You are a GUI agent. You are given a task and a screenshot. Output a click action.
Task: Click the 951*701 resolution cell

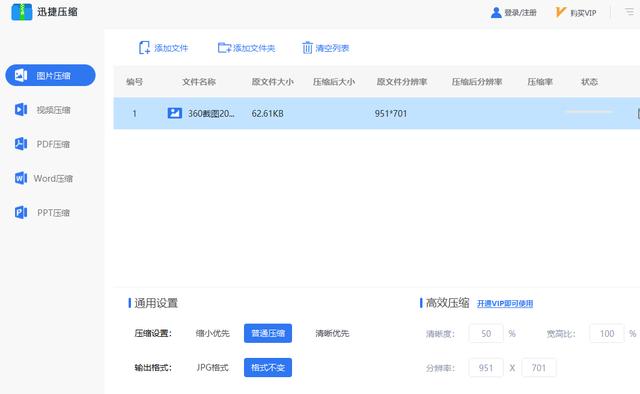point(391,114)
